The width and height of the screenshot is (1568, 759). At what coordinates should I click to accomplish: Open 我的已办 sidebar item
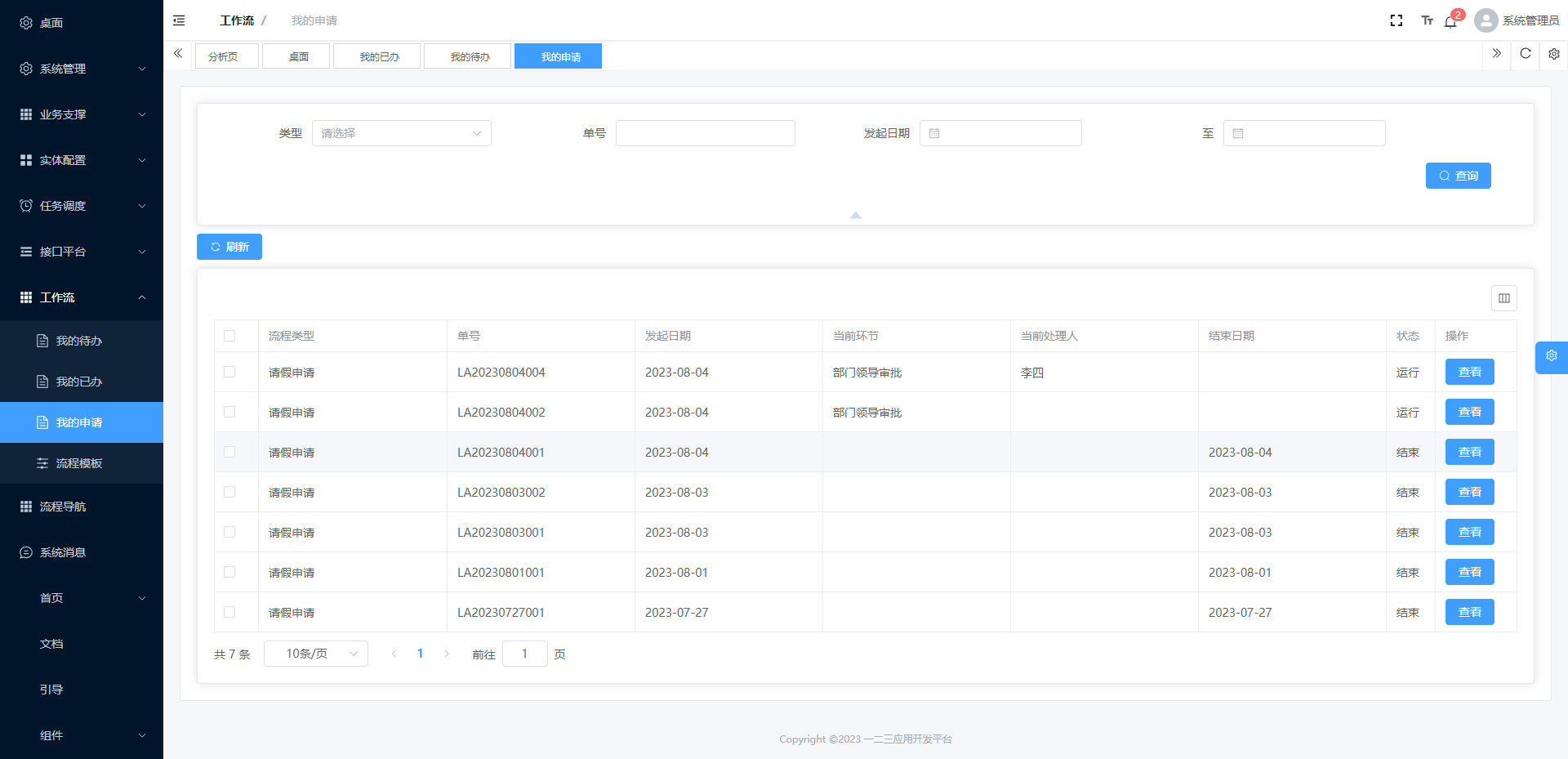click(x=82, y=382)
